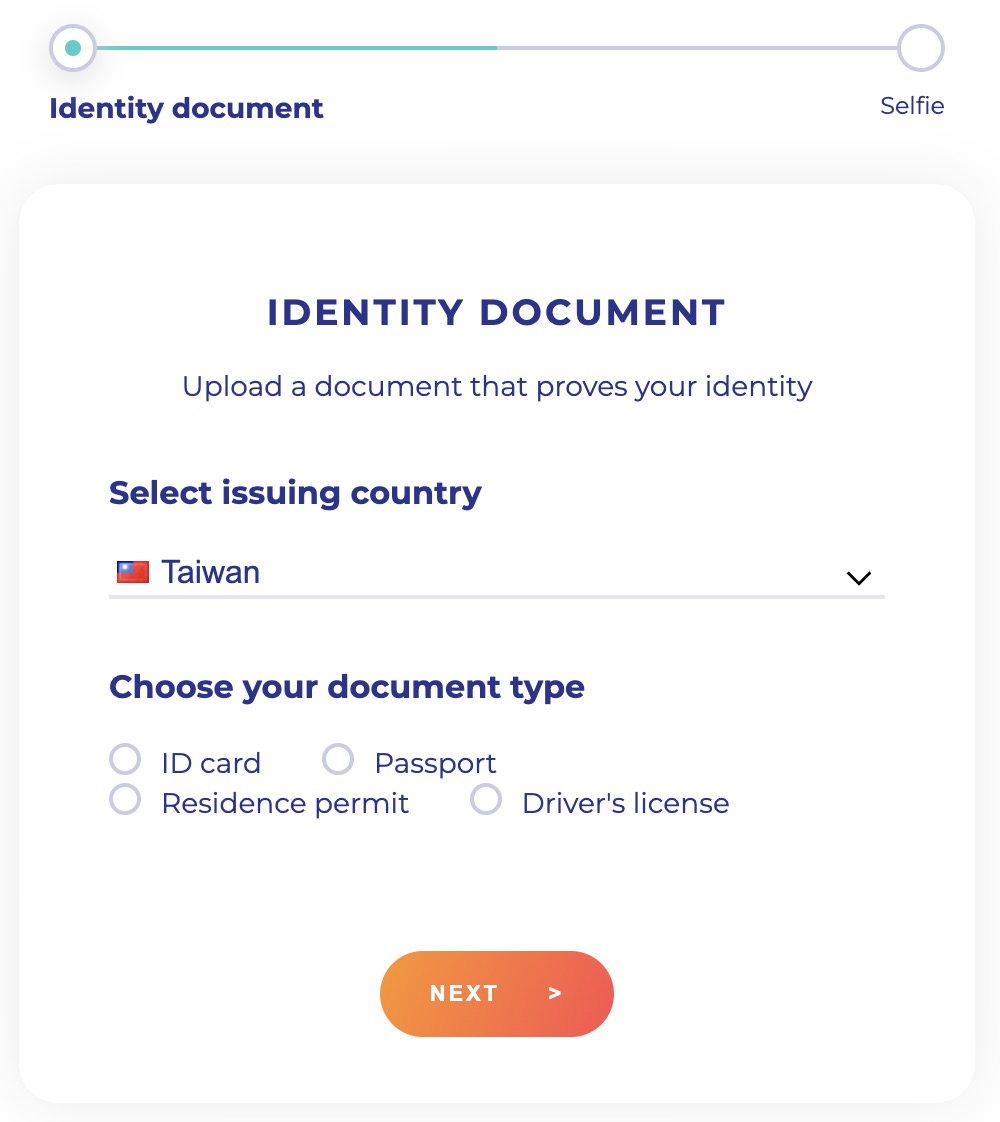Select the Passport radio button
Screen dimensions: 1000x1122
coord(338,759)
